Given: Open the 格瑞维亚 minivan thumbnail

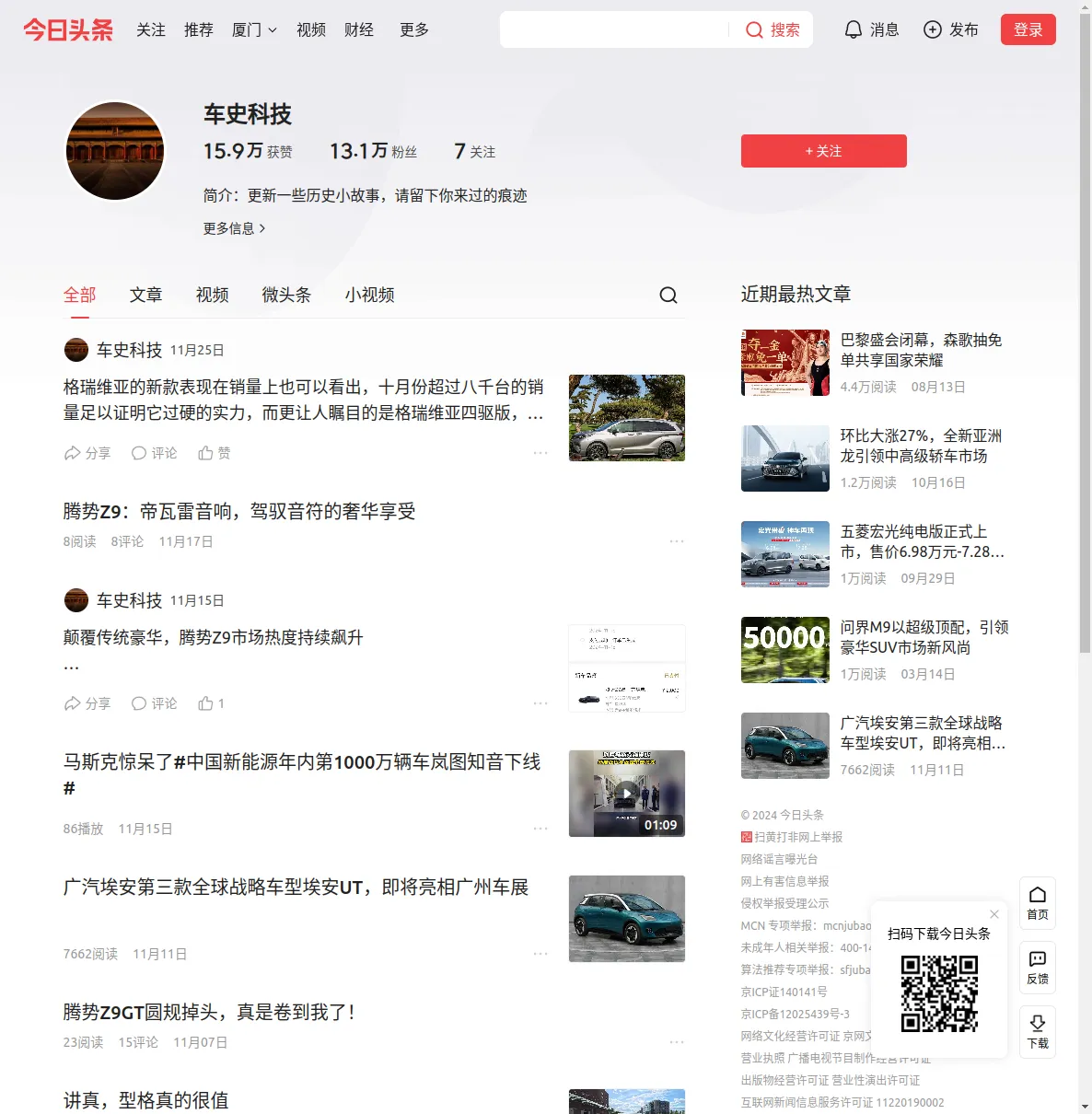Looking at the screenshot, I should (627, 418).
